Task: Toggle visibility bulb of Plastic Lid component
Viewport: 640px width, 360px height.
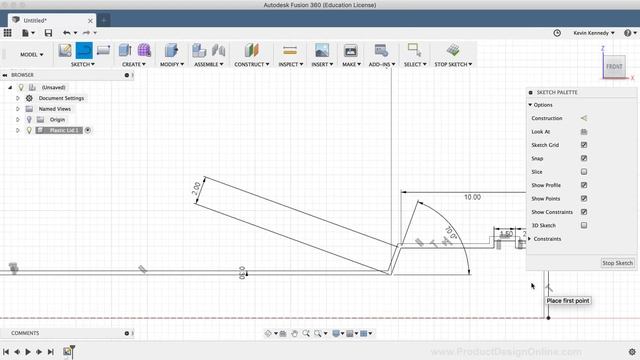Action: [x=29, y=130]
